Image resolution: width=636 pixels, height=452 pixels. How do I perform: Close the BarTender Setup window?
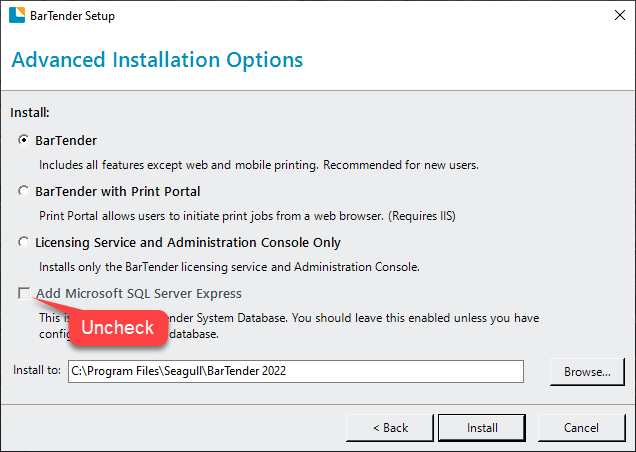611,16
